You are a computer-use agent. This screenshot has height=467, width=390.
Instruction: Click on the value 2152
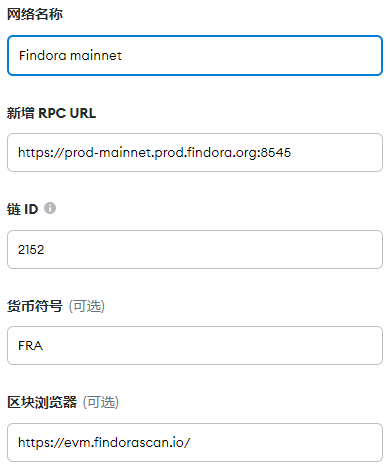point(31,249)
